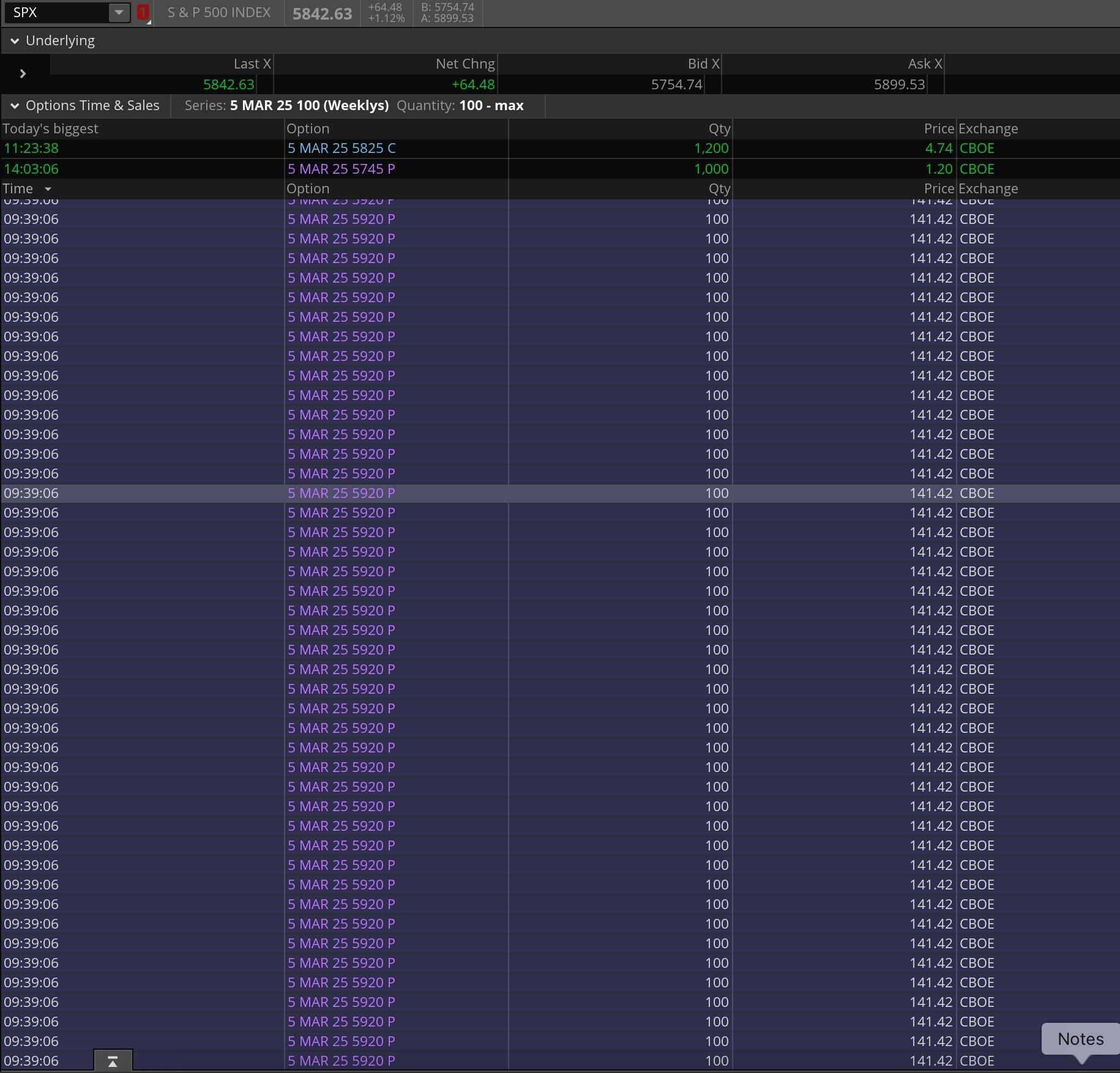This screenshot has height=1073, width=1120.
Task: Select the bid value 5754.74 cell
Action: 676,84
